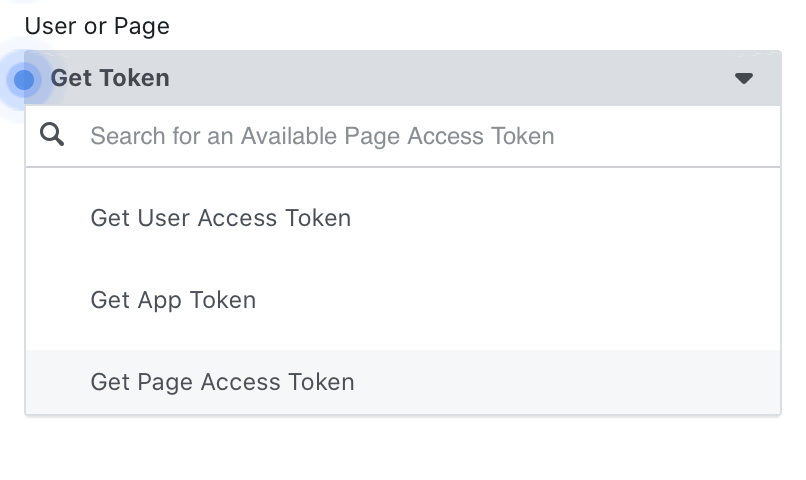Click the blue hotspot indicator circle
The image size is (806, 480).
(24, 80)
